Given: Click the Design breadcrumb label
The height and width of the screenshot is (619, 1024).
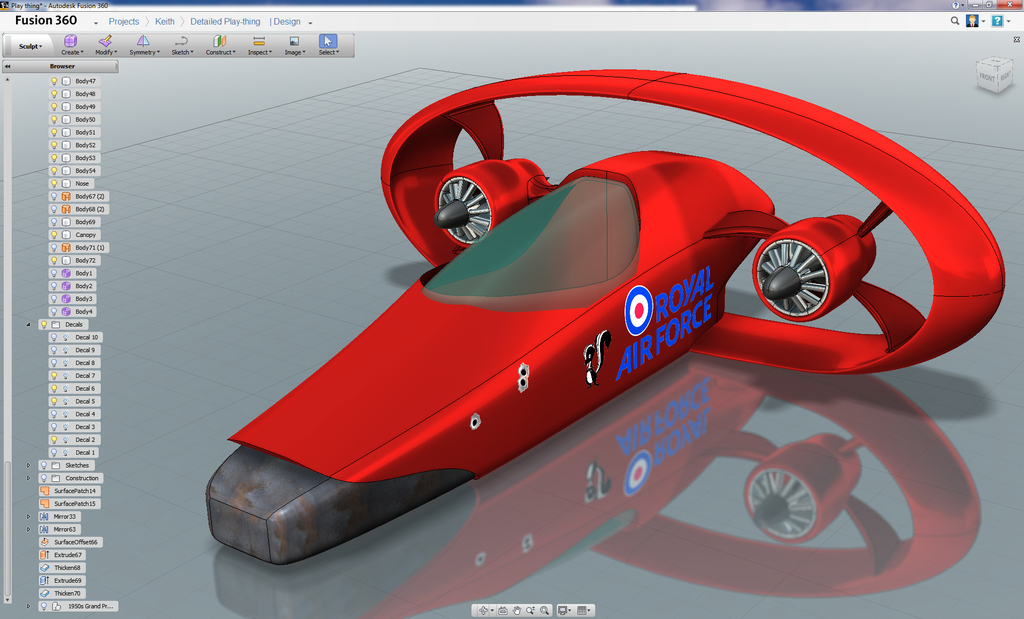Looking at the screenshot, I should (287, 22).
